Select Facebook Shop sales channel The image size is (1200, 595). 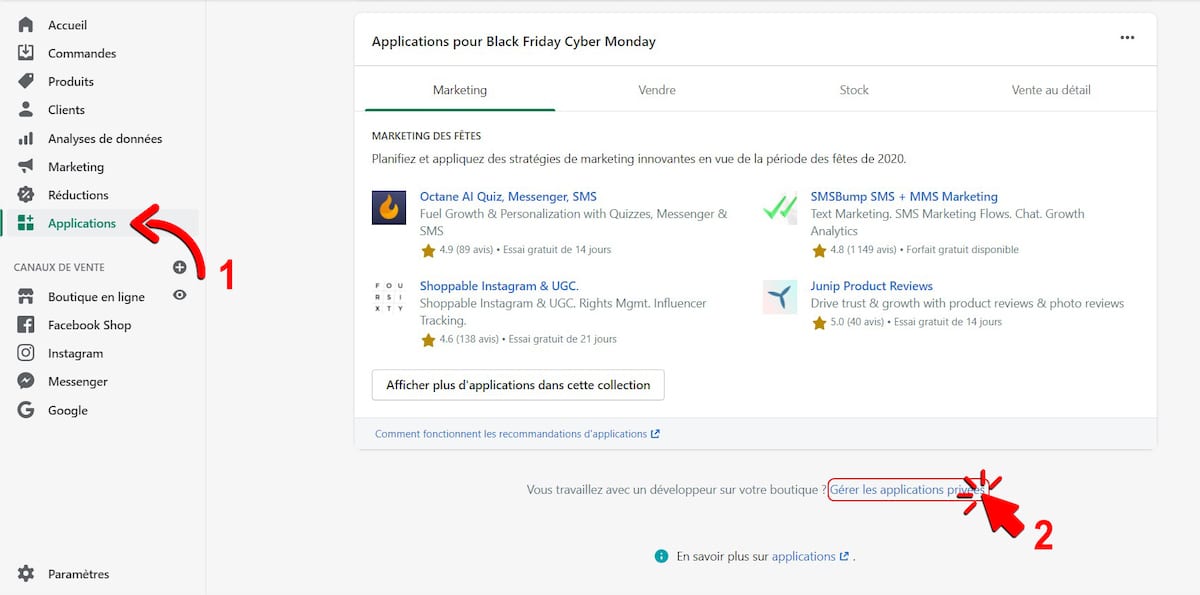point(89,325)
